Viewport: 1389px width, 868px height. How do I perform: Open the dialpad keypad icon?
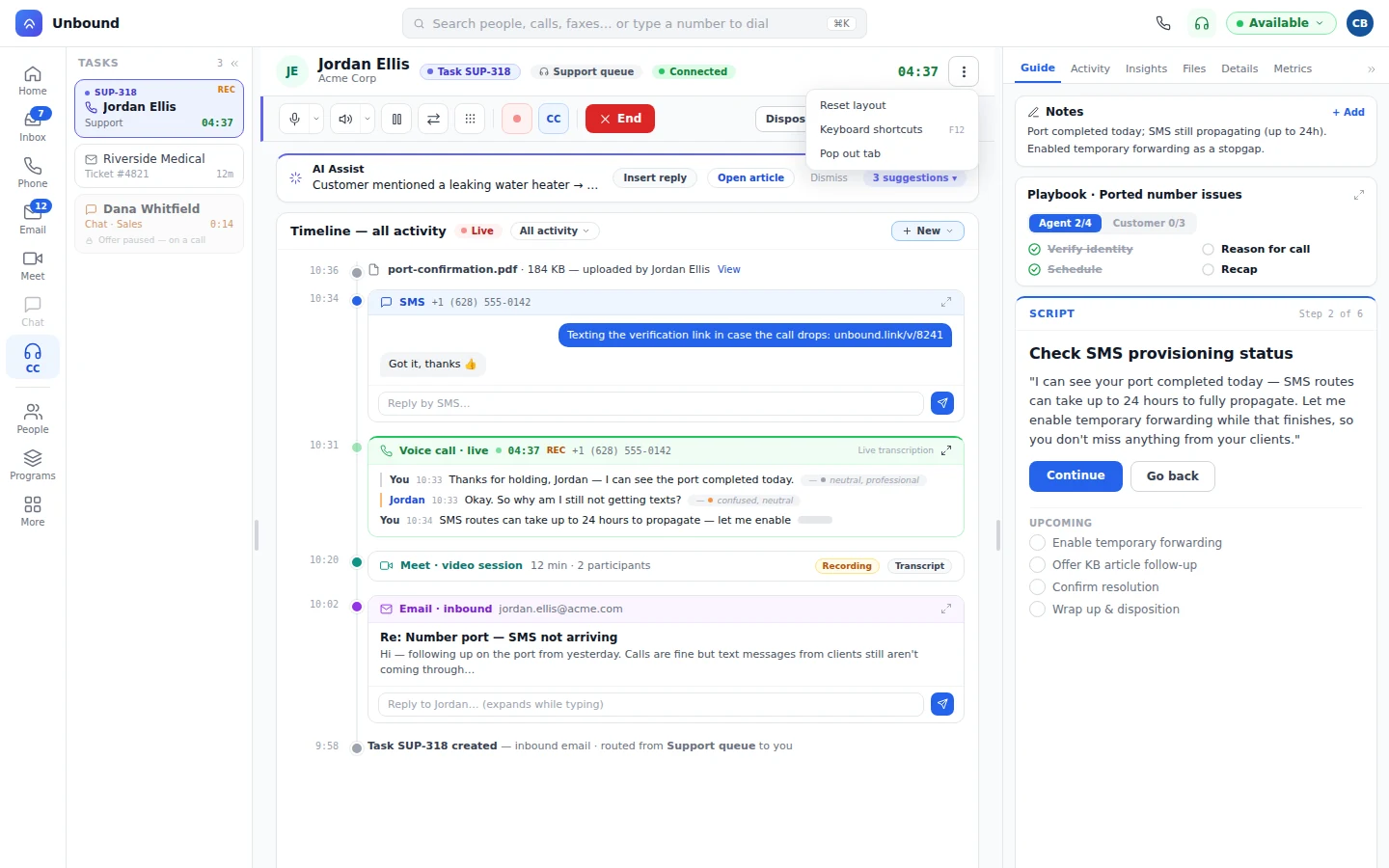click(x=470, y=119)
